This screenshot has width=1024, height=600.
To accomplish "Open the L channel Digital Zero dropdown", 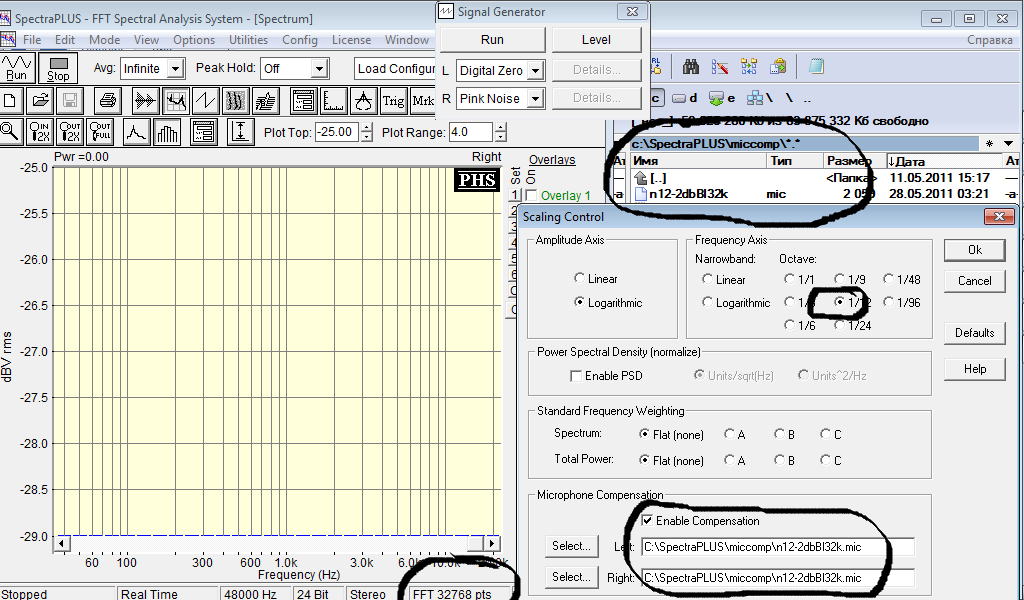I will (535, 71).
